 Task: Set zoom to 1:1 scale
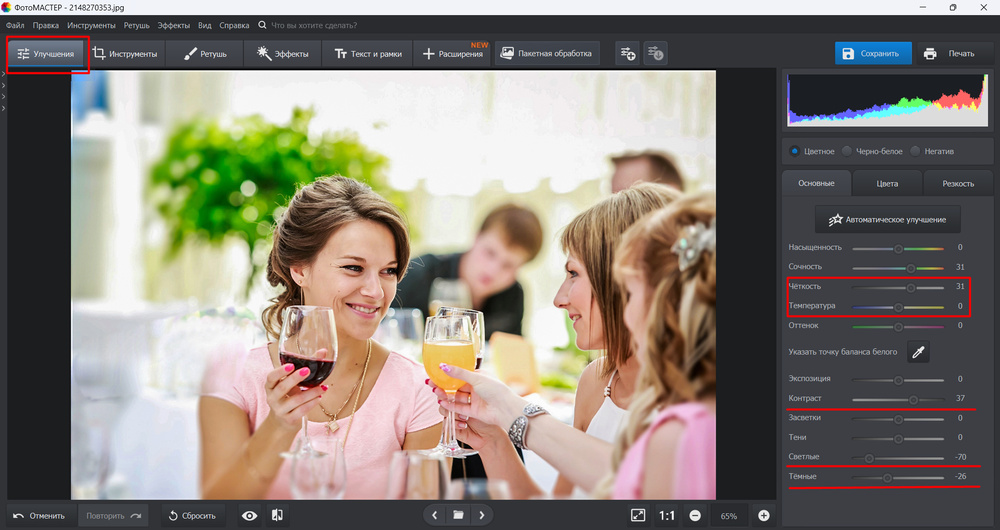coord(667,515)
